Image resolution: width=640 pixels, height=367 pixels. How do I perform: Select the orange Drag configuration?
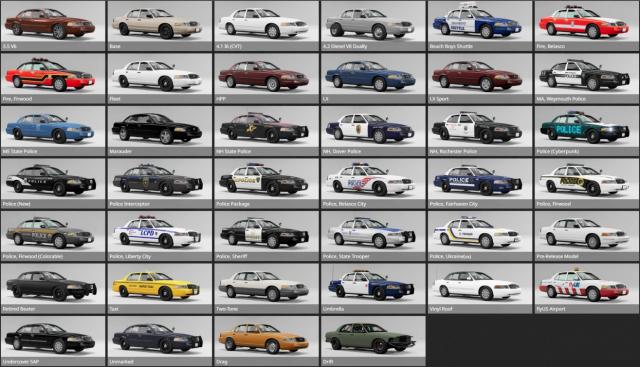266,341
